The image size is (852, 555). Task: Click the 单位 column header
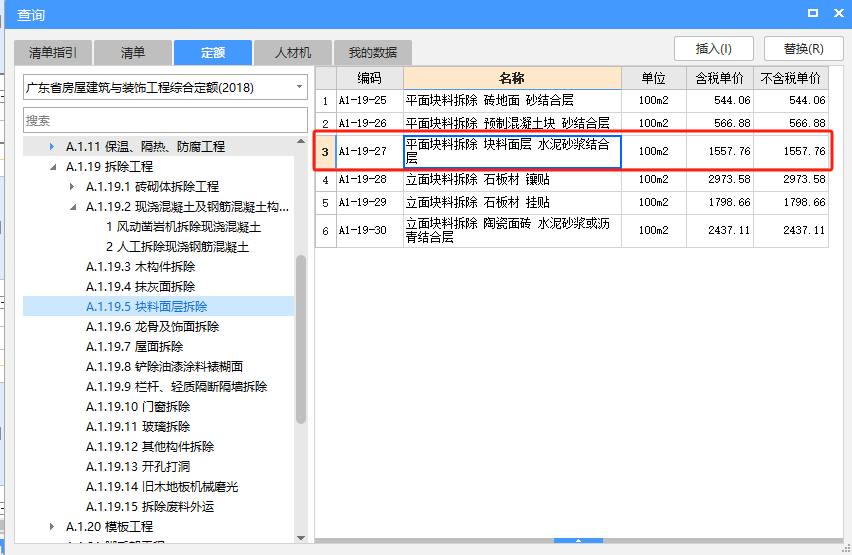[x=654, y=78]
